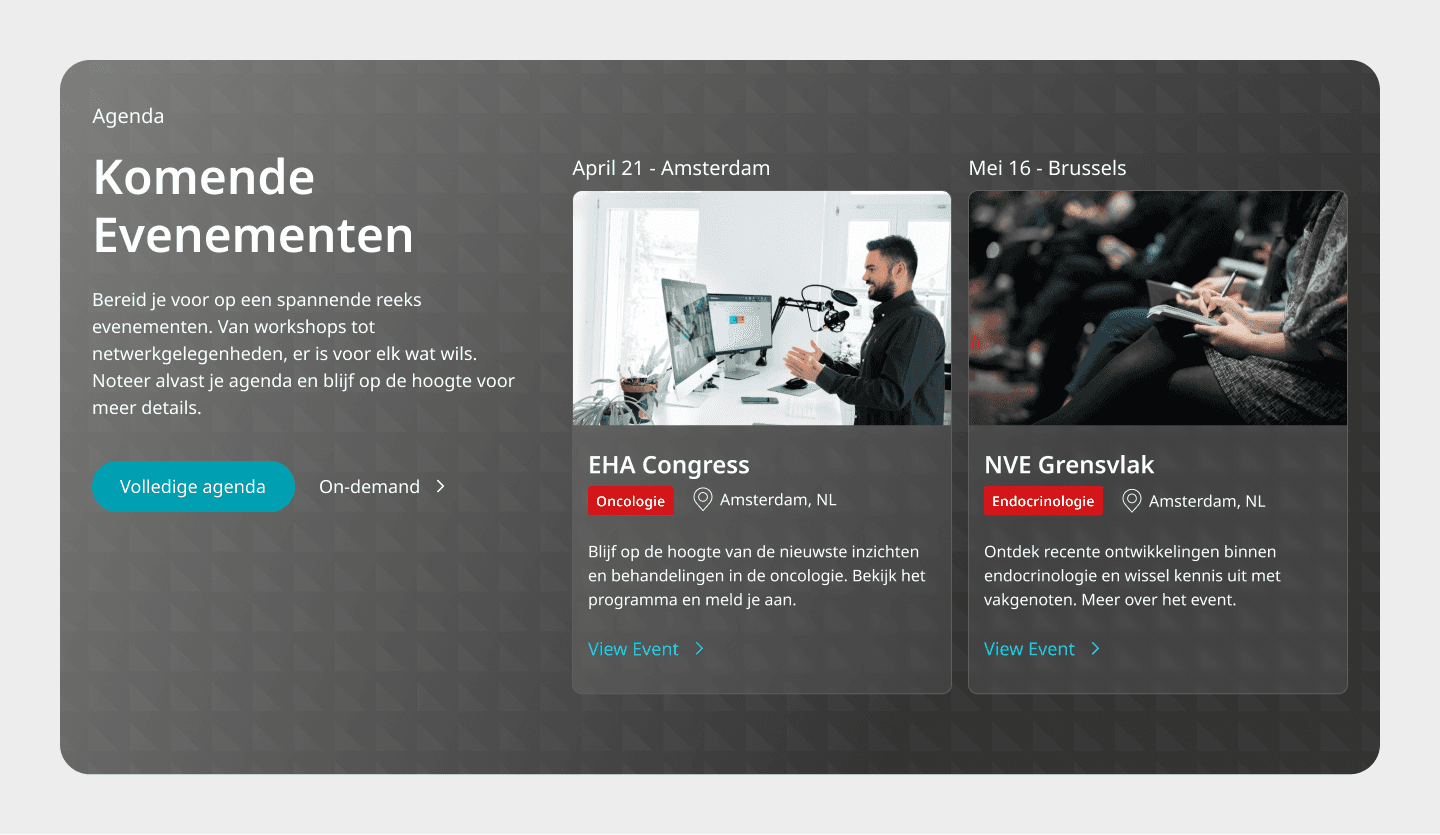Select the Amsterdam, NL location text on EHA card
1440x835 pixels.
(778, 499)
